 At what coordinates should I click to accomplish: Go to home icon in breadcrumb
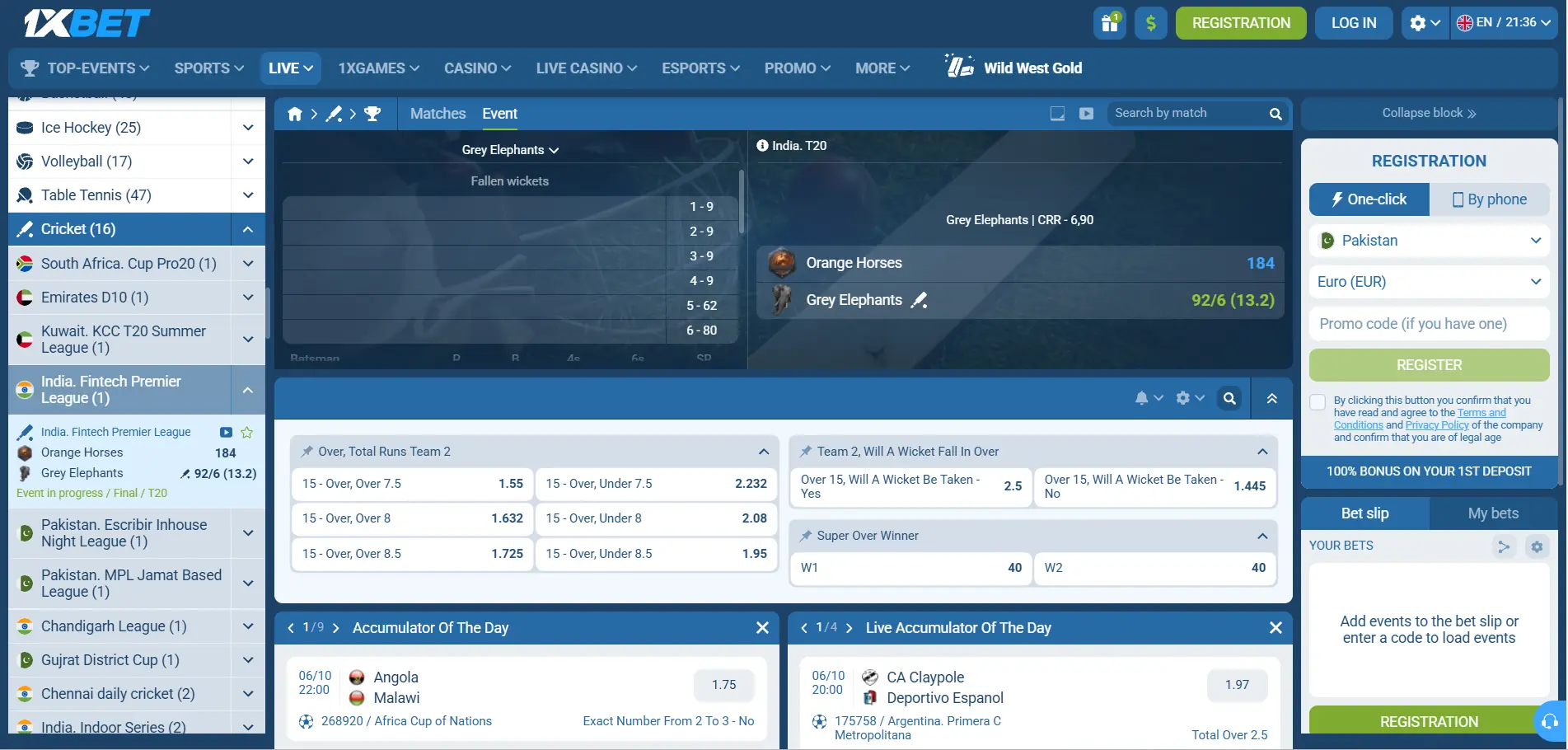point(295,114)
